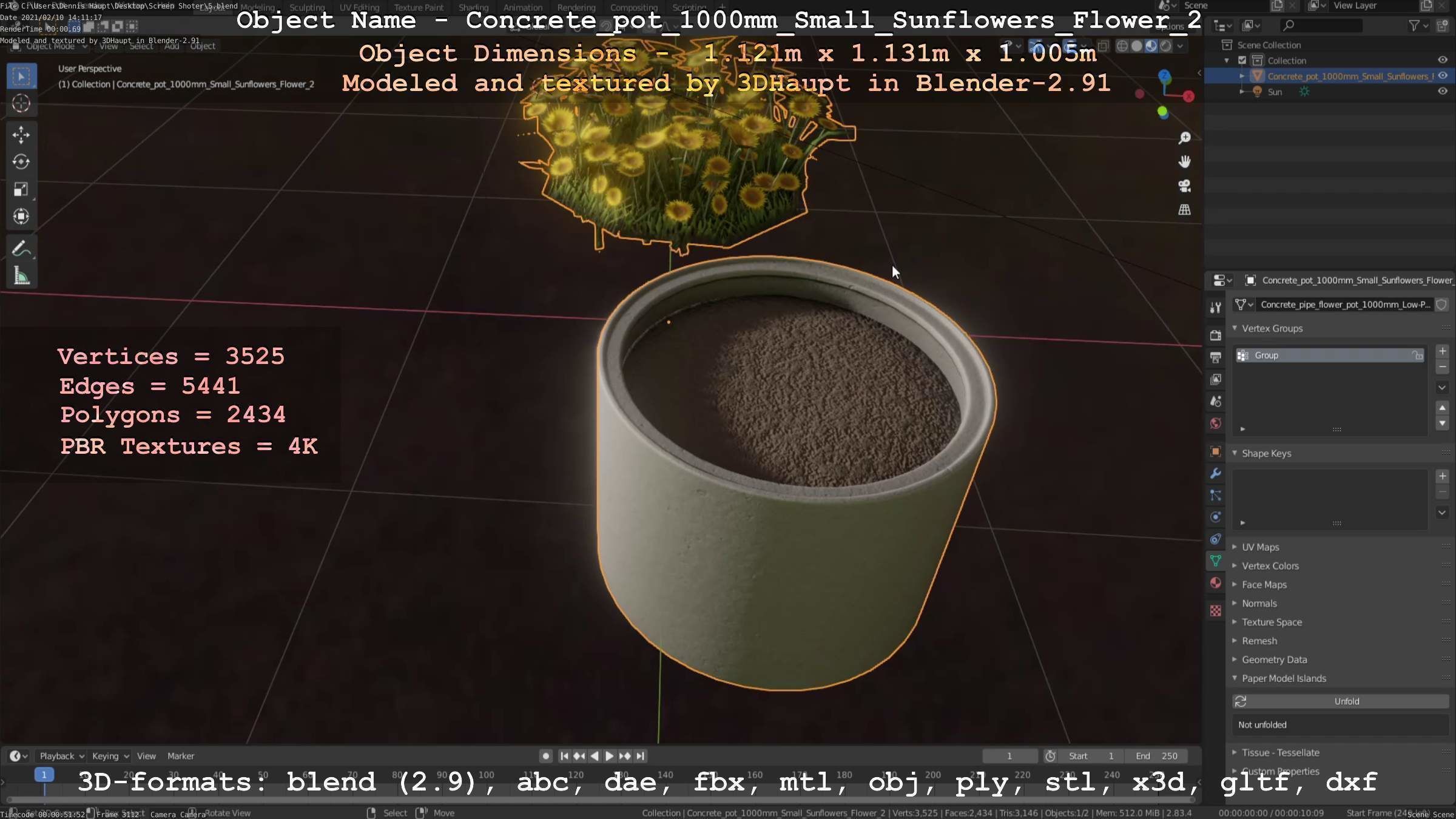
Task: Click the viewport zoom magnifier icon
Action: 1184,138
